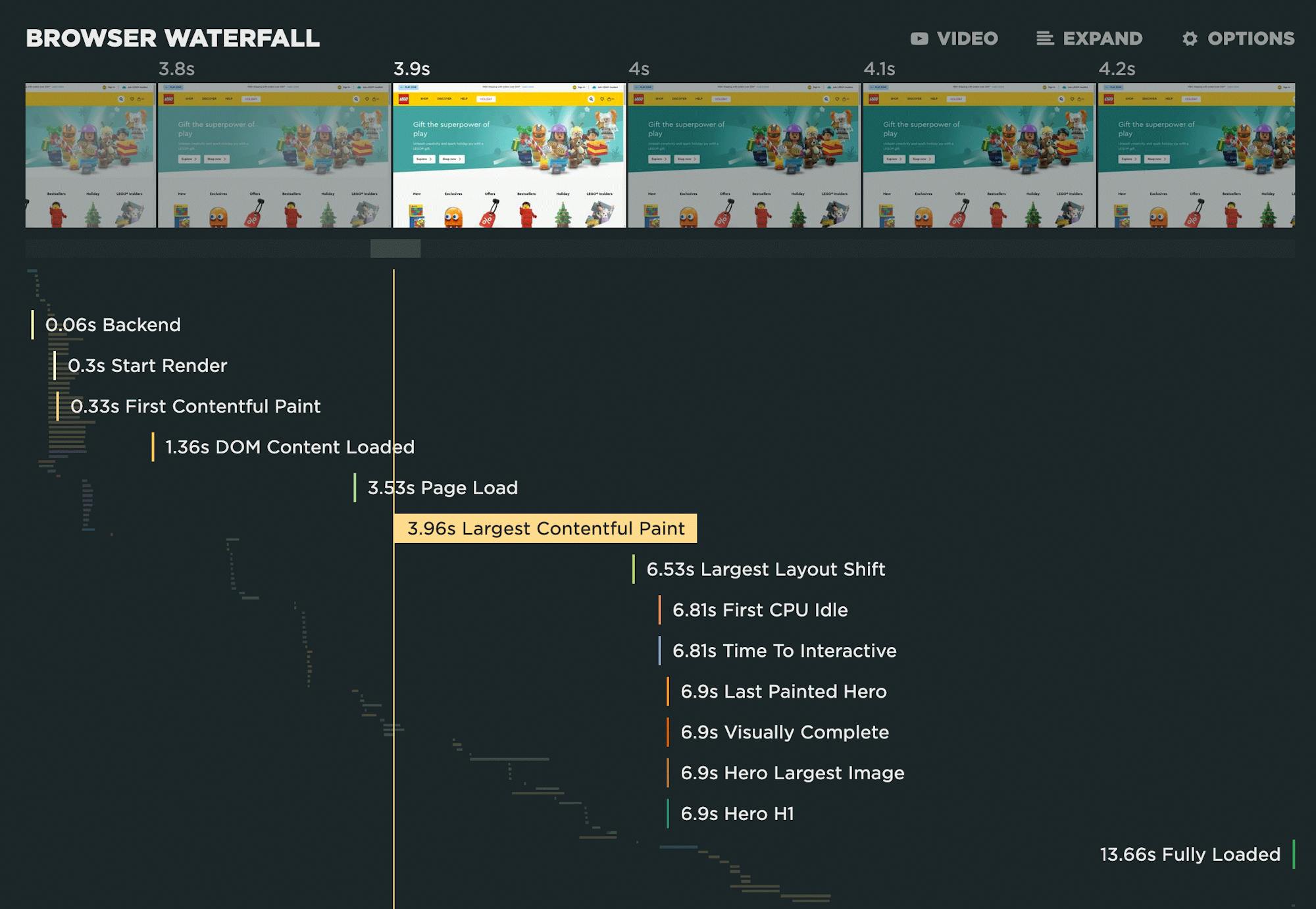Click the 6.53s Largest Layout Shift marker
Image resolution: width=1316 pixels, height=909 pixels.
click(x=765, y=569)
